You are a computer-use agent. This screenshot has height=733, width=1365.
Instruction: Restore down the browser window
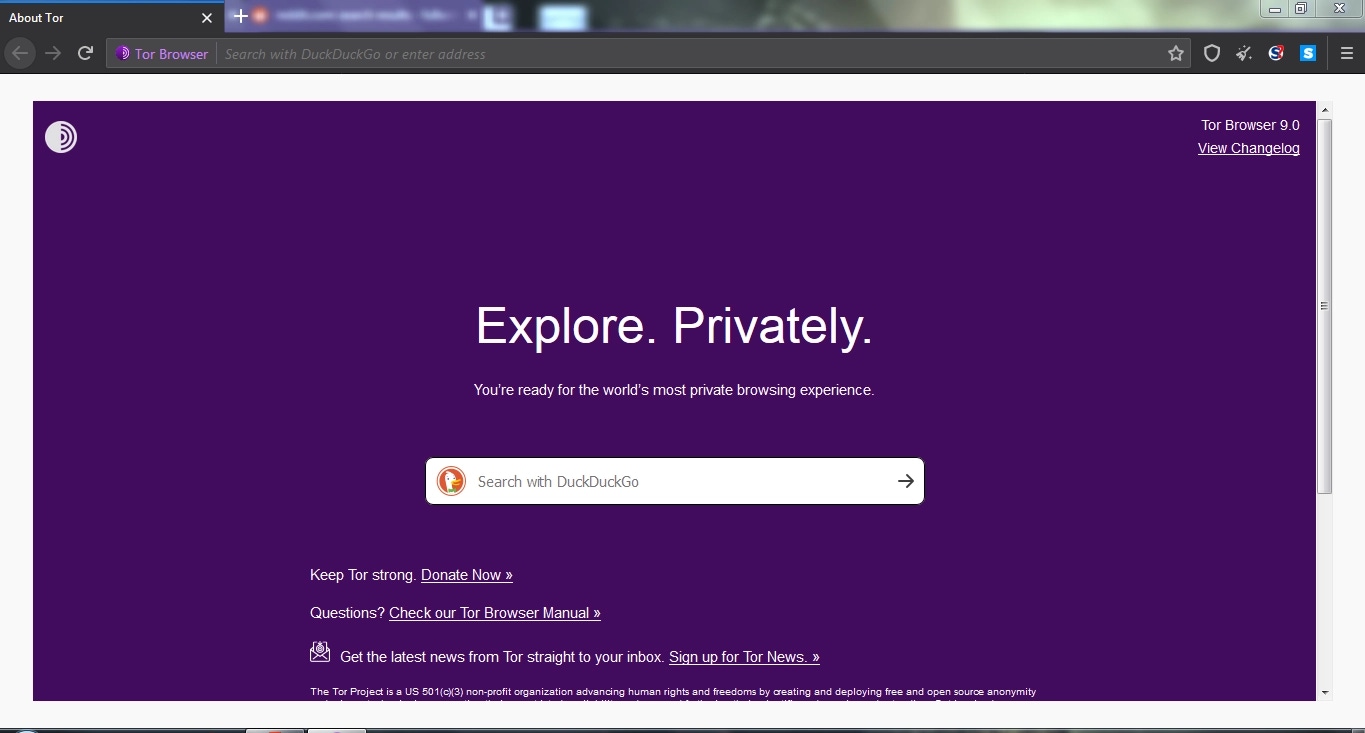(x=1301, y=9)
